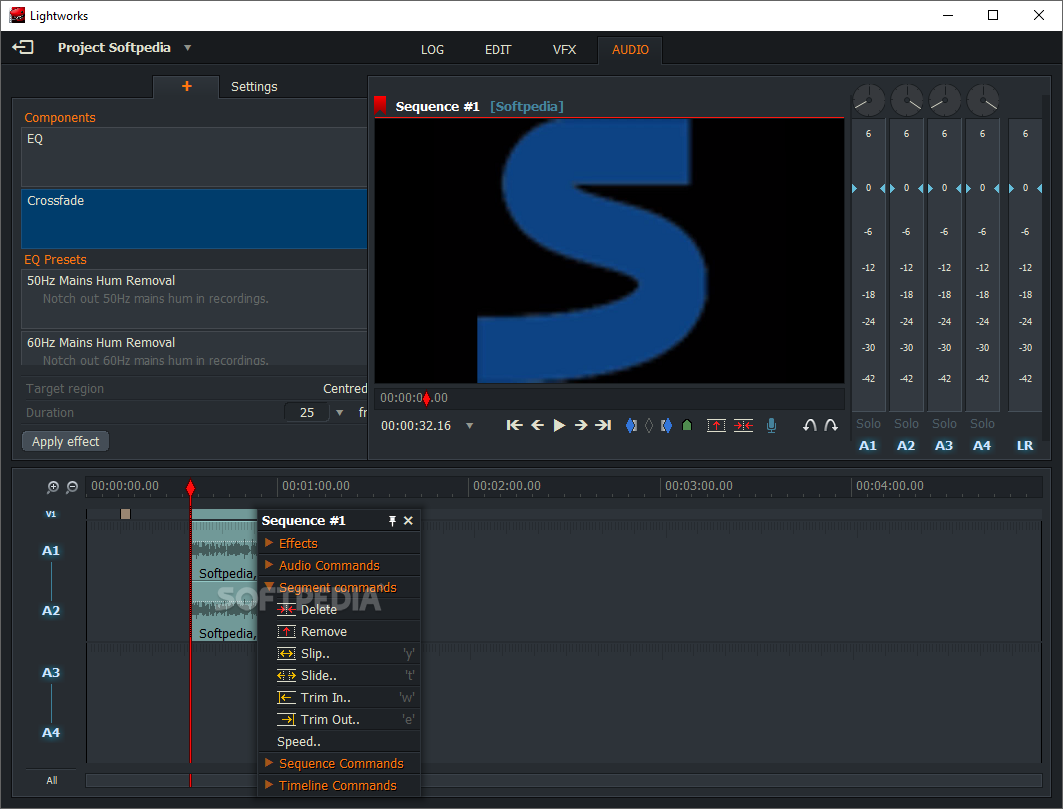The width and height of the screenshot is (1063, 809).
Task: Open the Project Softpedia dropdown arrow
Action: tap(188, 48)
